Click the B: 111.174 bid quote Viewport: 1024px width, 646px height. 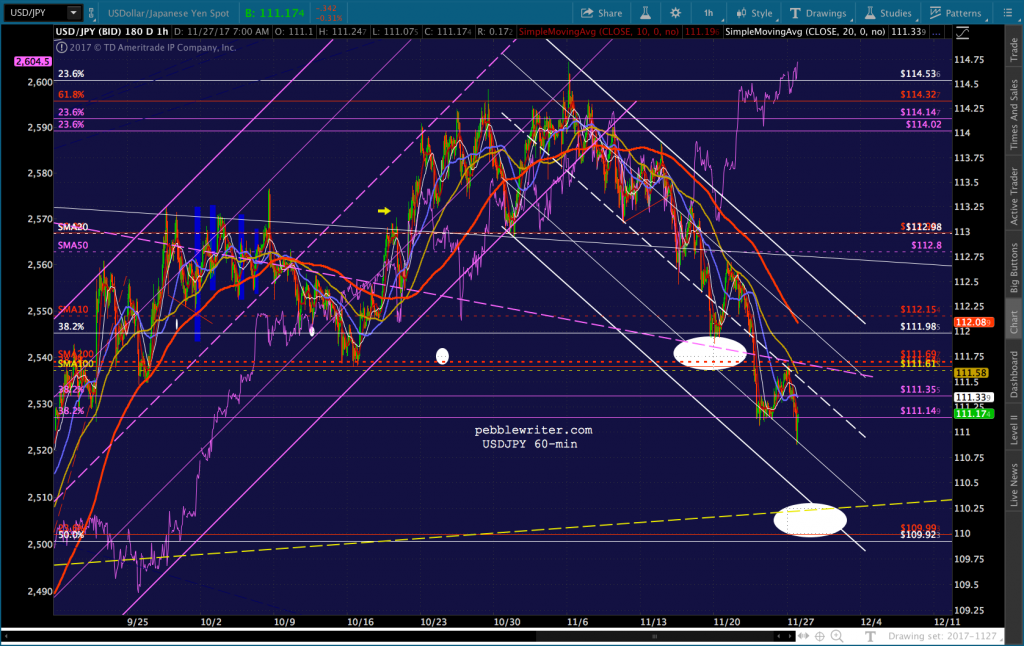(275, 13)
